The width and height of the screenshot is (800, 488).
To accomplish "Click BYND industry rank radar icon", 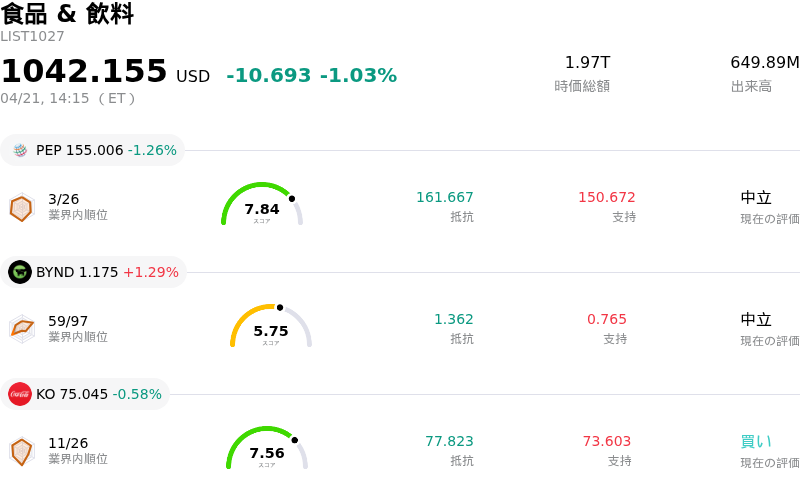I will 21,329.
